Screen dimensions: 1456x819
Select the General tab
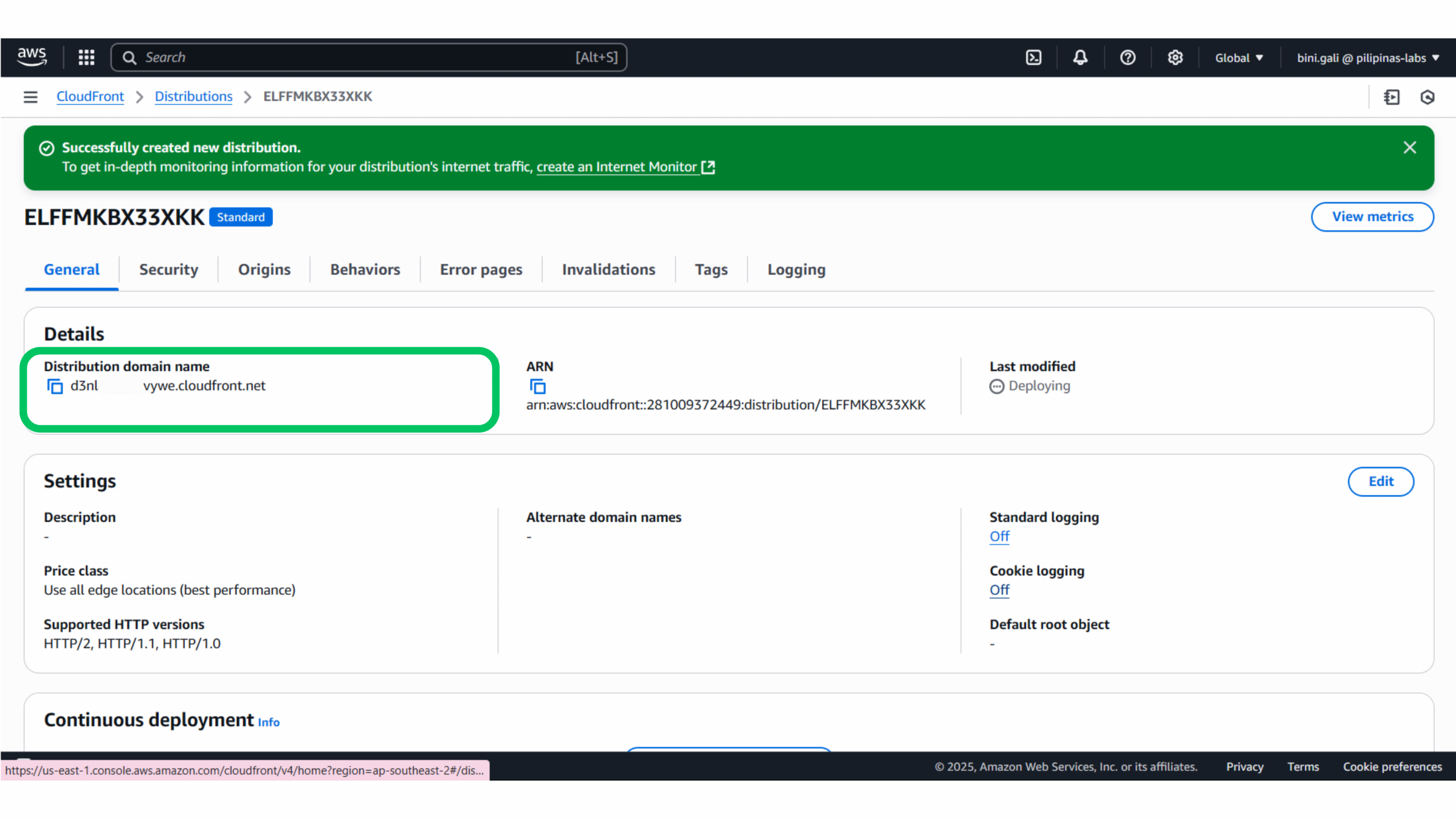tap(72, 270)
